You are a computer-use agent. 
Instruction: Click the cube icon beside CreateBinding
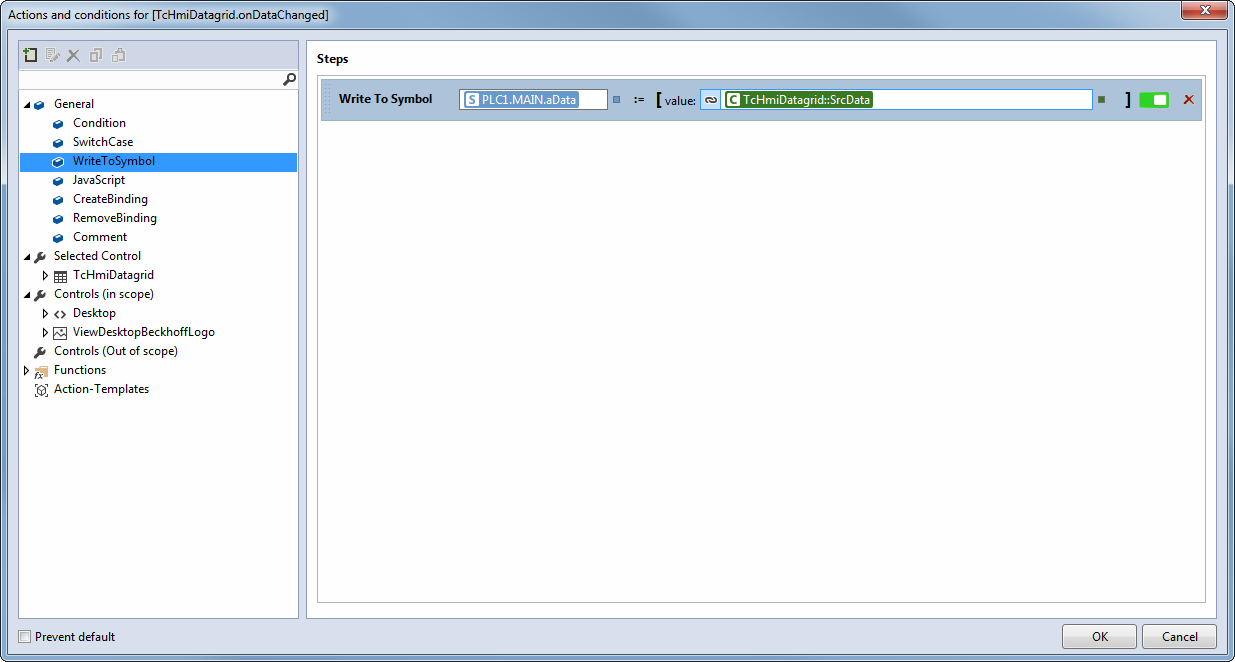(x=58, y=199)
